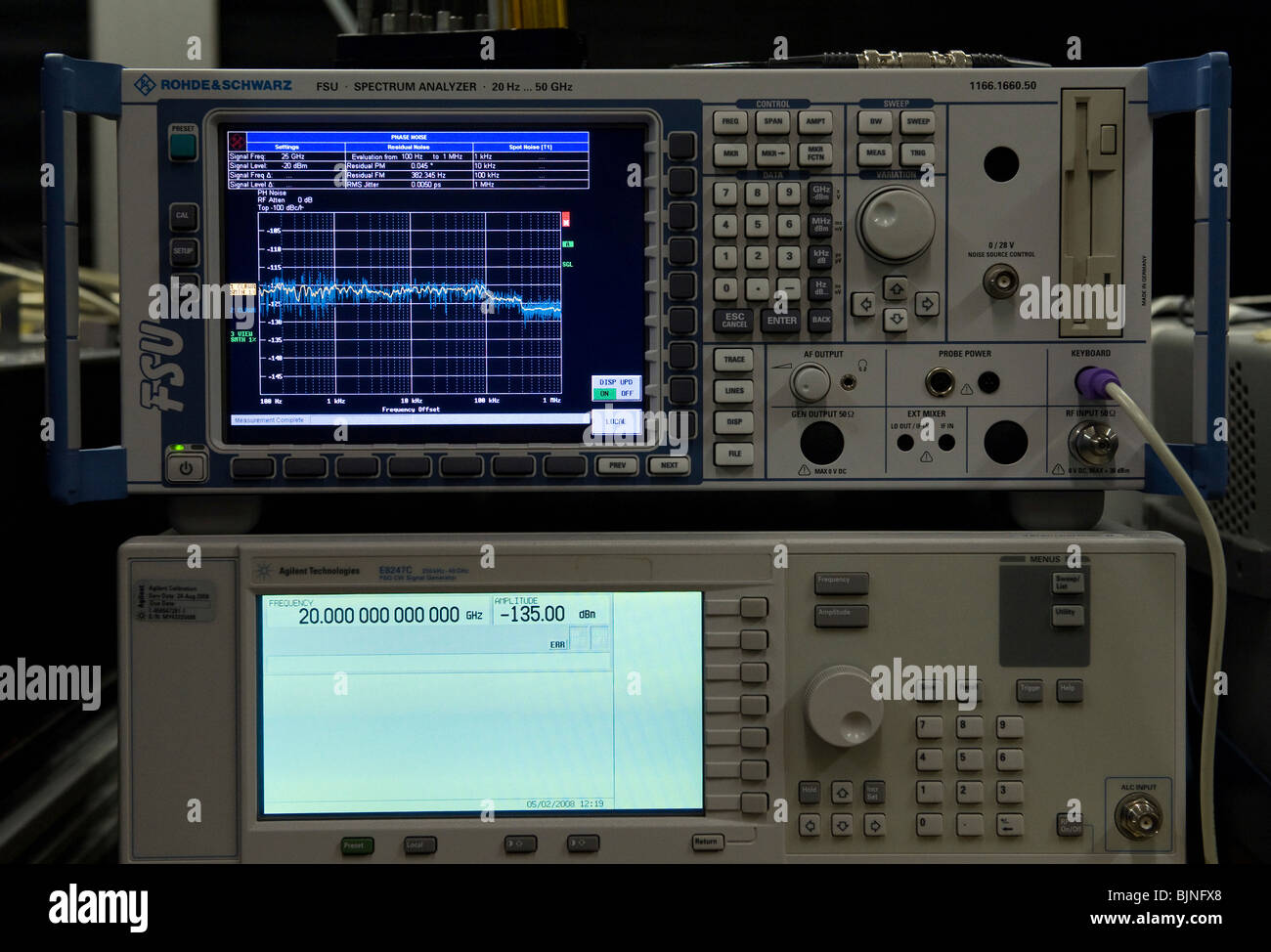Hit the FSU minus sign key
This screenshot has width=1271, height=952.
click(x=788, y=288)
